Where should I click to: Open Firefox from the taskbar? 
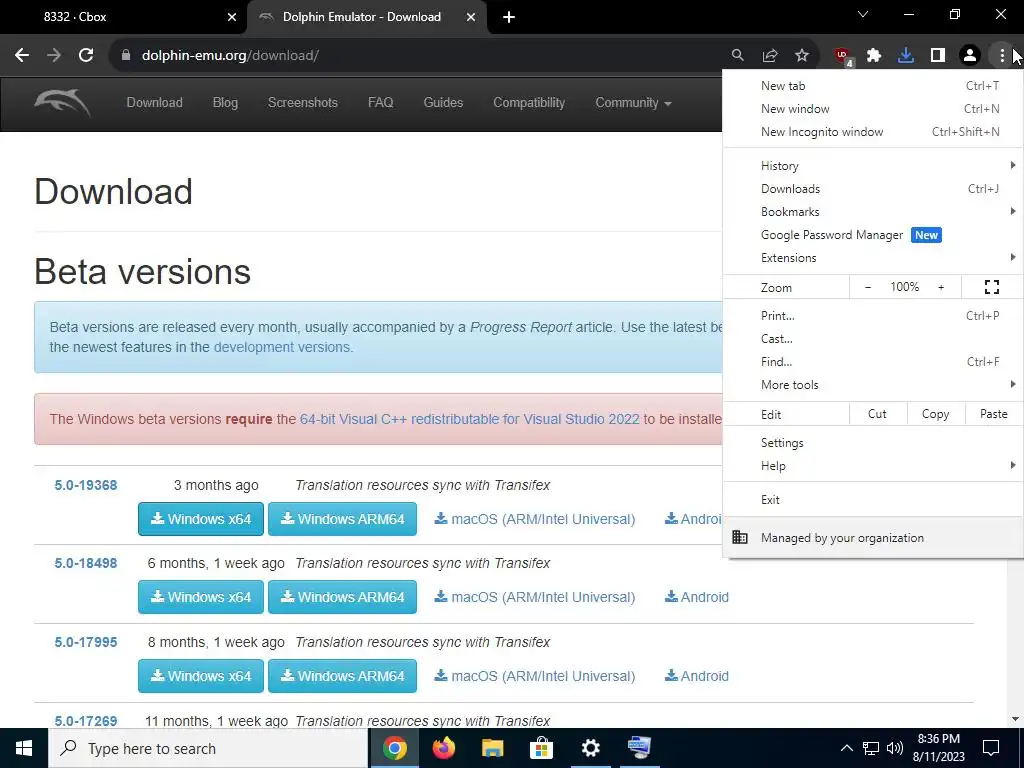click(443, 748)
